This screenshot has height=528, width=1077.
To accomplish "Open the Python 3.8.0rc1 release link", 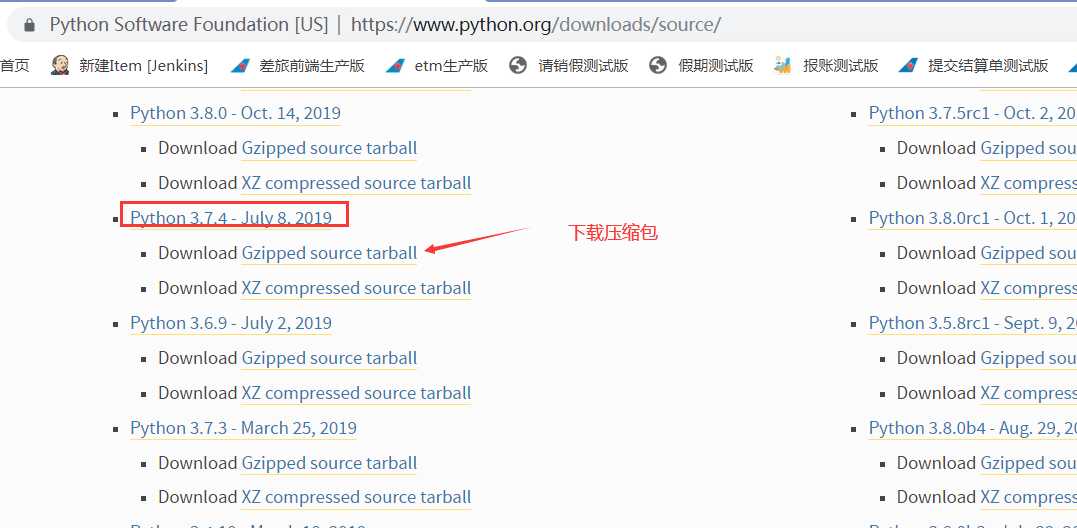I will click(x=973, y=218).
